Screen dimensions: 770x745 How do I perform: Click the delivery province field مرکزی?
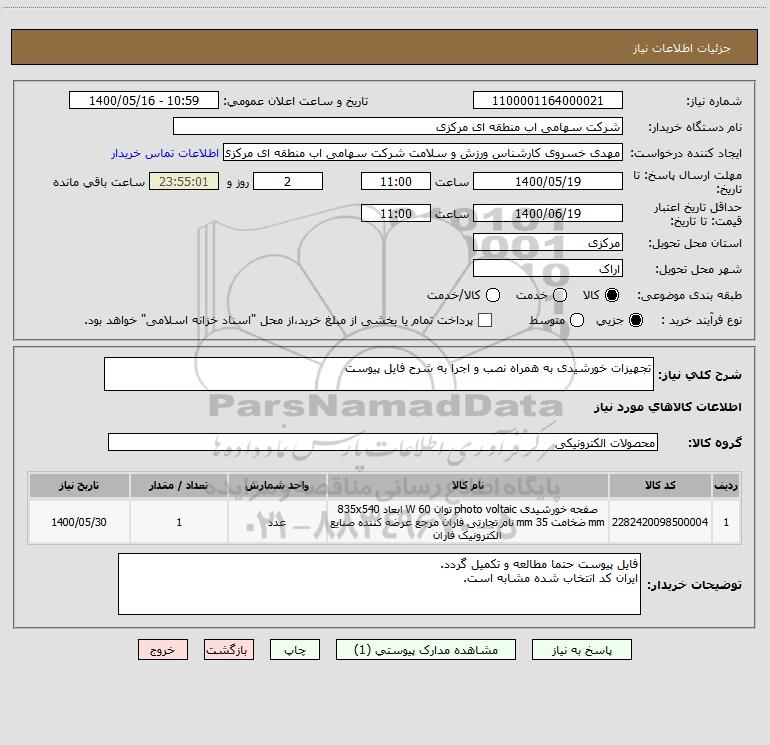pos(548,242)
